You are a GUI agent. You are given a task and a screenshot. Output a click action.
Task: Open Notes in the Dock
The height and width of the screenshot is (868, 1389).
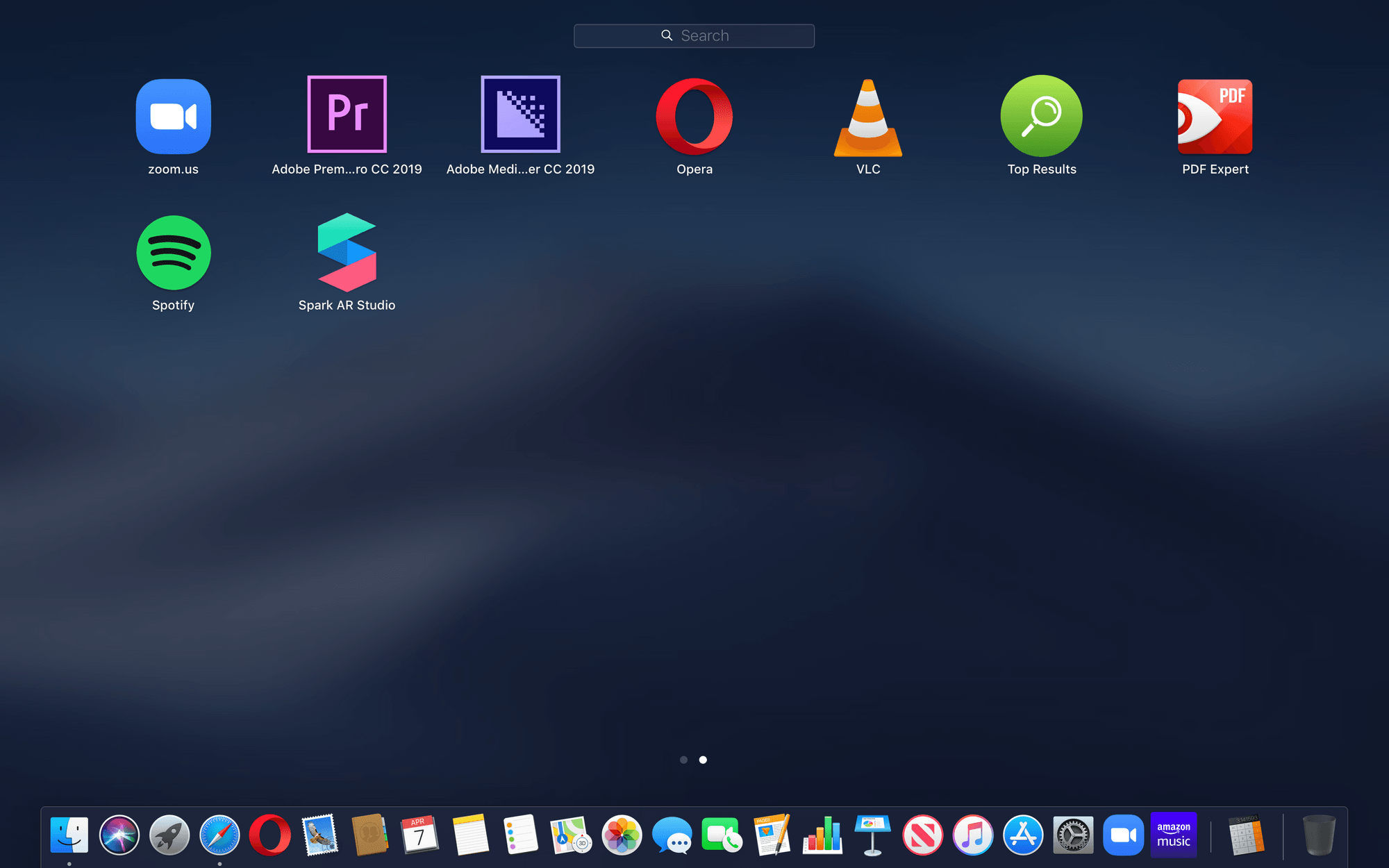[470, 835]
